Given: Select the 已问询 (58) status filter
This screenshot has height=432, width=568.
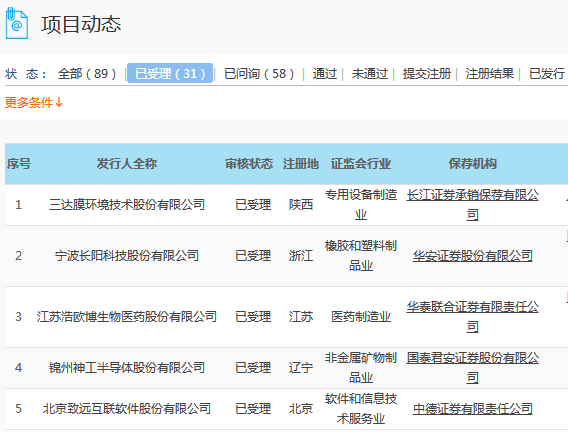Looking at the screenshot, I should [x=259, y=74].
